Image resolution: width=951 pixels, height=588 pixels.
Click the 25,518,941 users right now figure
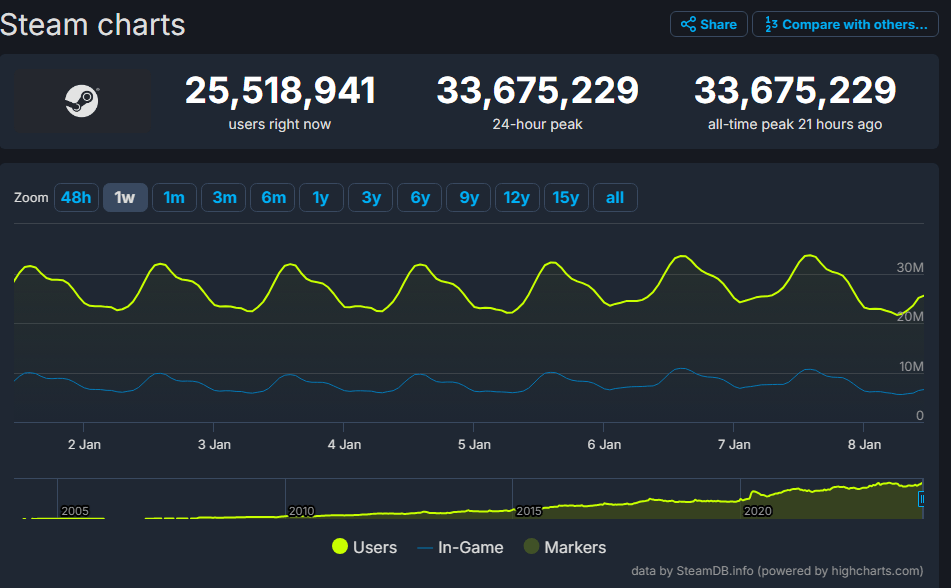click(x=280, y=90)
